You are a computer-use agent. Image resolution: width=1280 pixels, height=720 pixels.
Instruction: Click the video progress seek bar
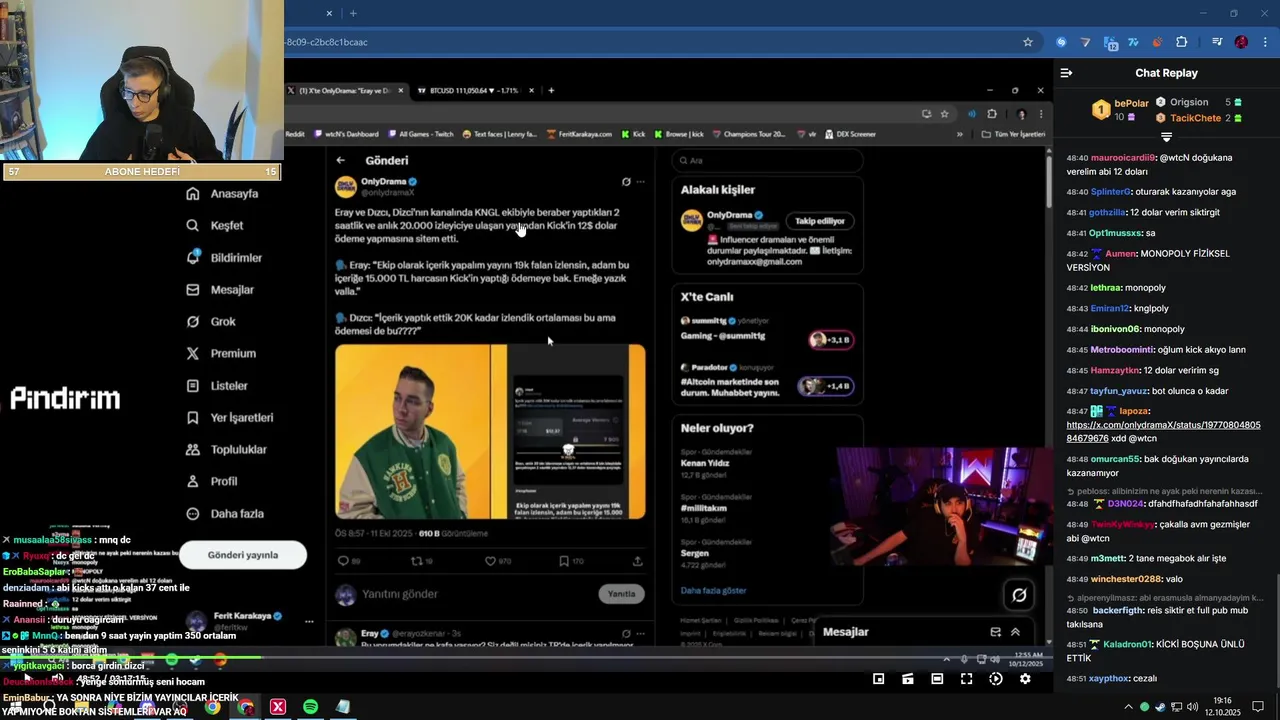(526, 658)
